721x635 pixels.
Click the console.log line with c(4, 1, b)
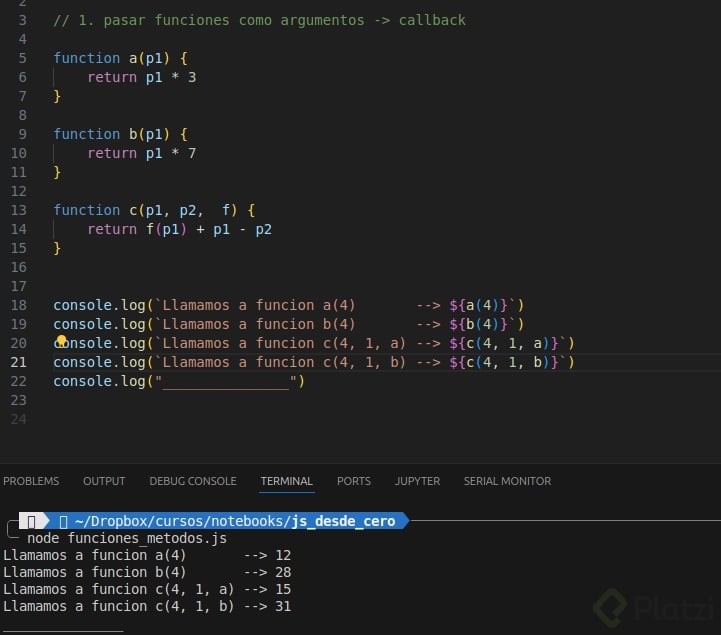coord(314,362)
